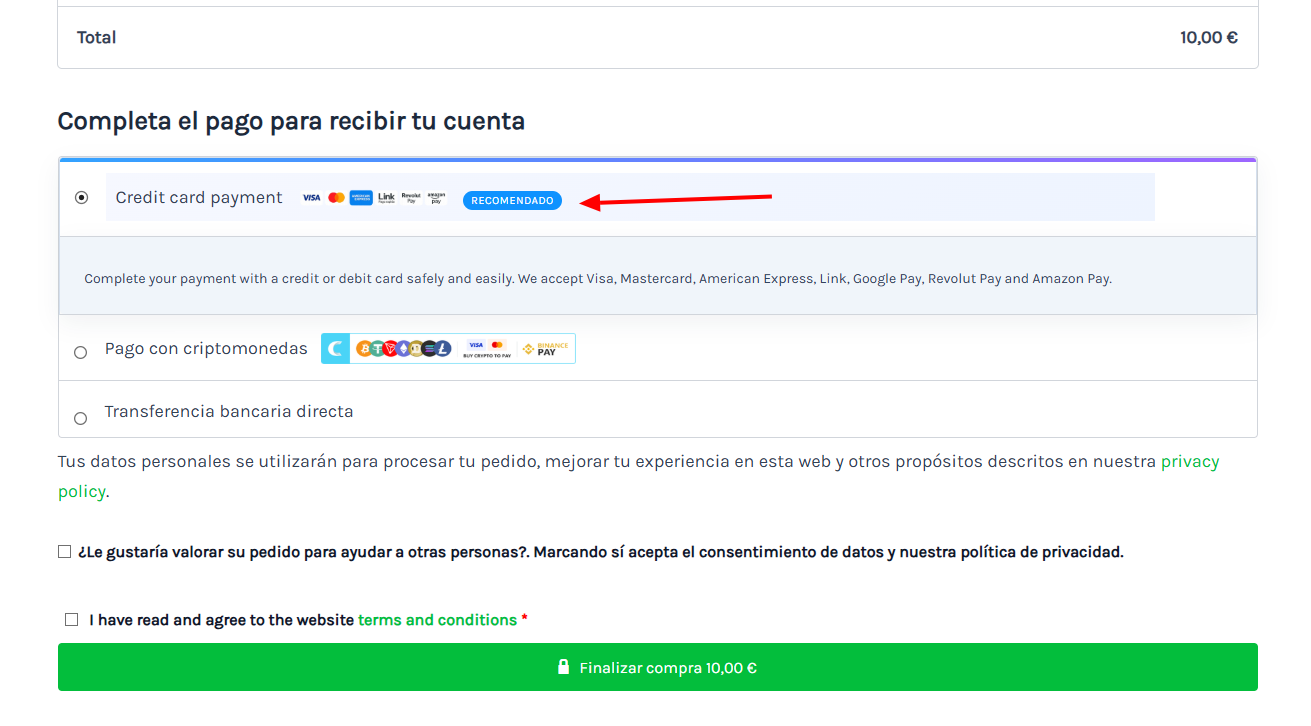This screenshot has height=726, width=1311.
Task: Check the order rating consent checkbox
Action: pyautogui.click(x=65, y=552)
